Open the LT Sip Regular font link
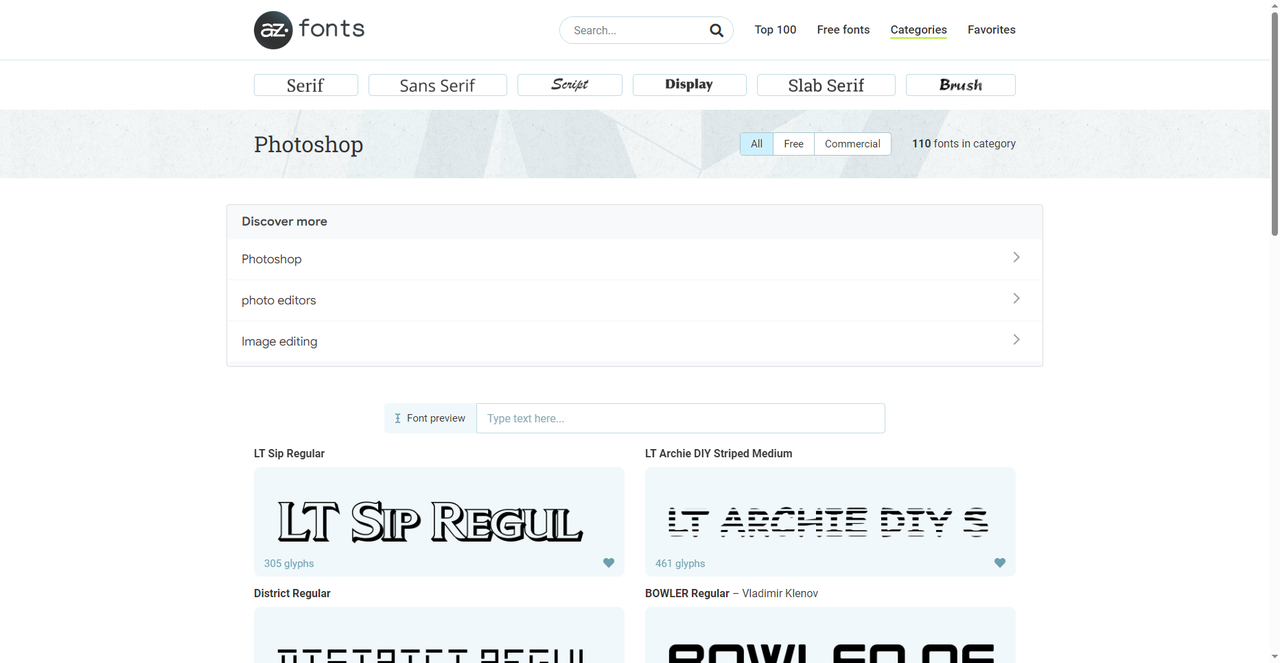The image size is (1280, 663). pyautogui.click(x=289, y=453)
